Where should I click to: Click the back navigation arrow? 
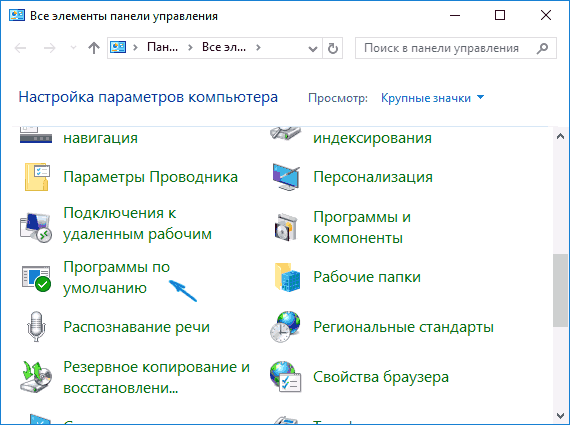[x=20, y=48]
